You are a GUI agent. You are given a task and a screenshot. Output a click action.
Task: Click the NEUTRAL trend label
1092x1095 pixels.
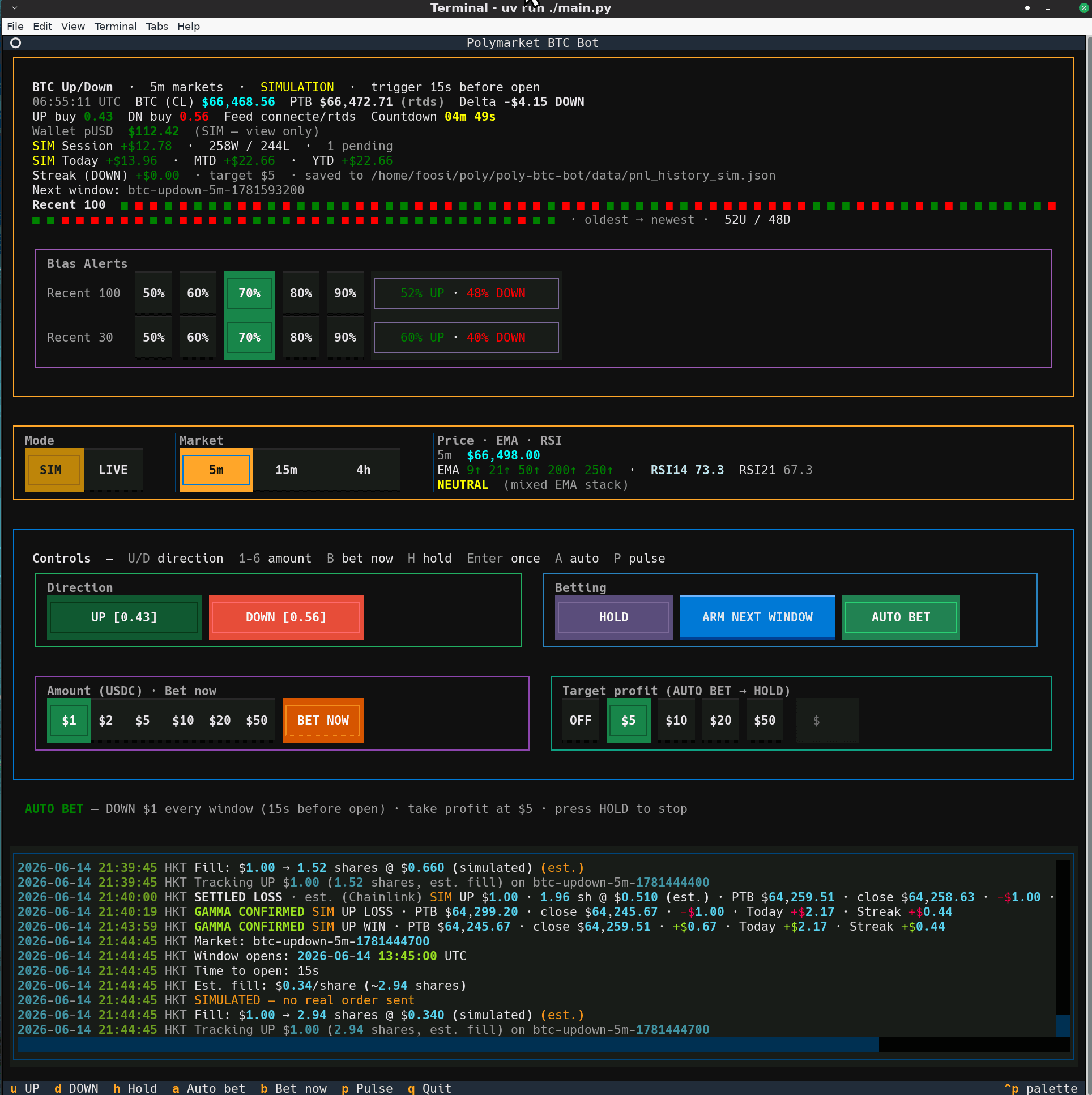(x=462, y=484)
